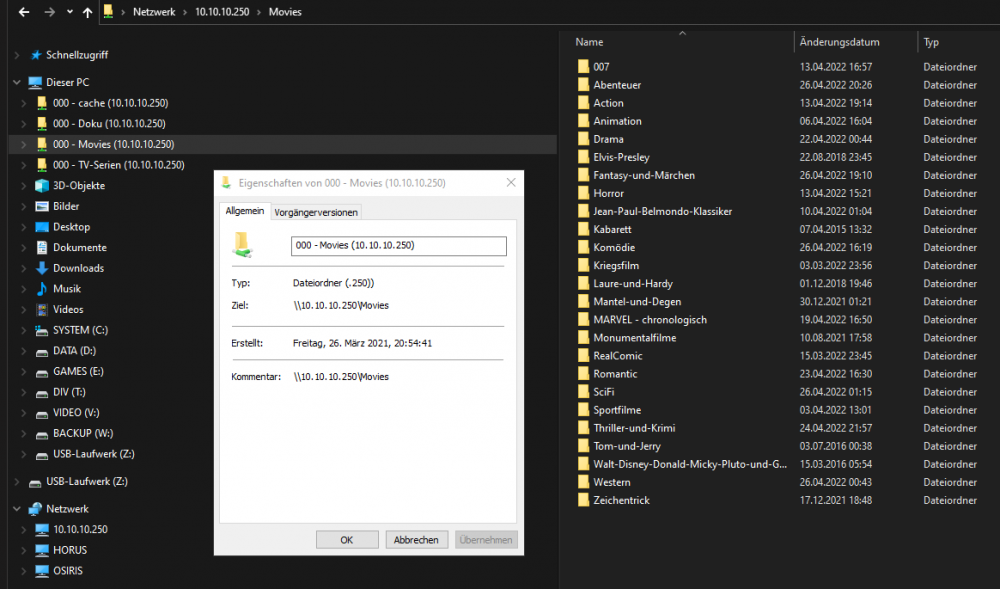Click the Monumentalfilme folder
1000x589 pixels.
pyautogui.click(x=634, y=338)
